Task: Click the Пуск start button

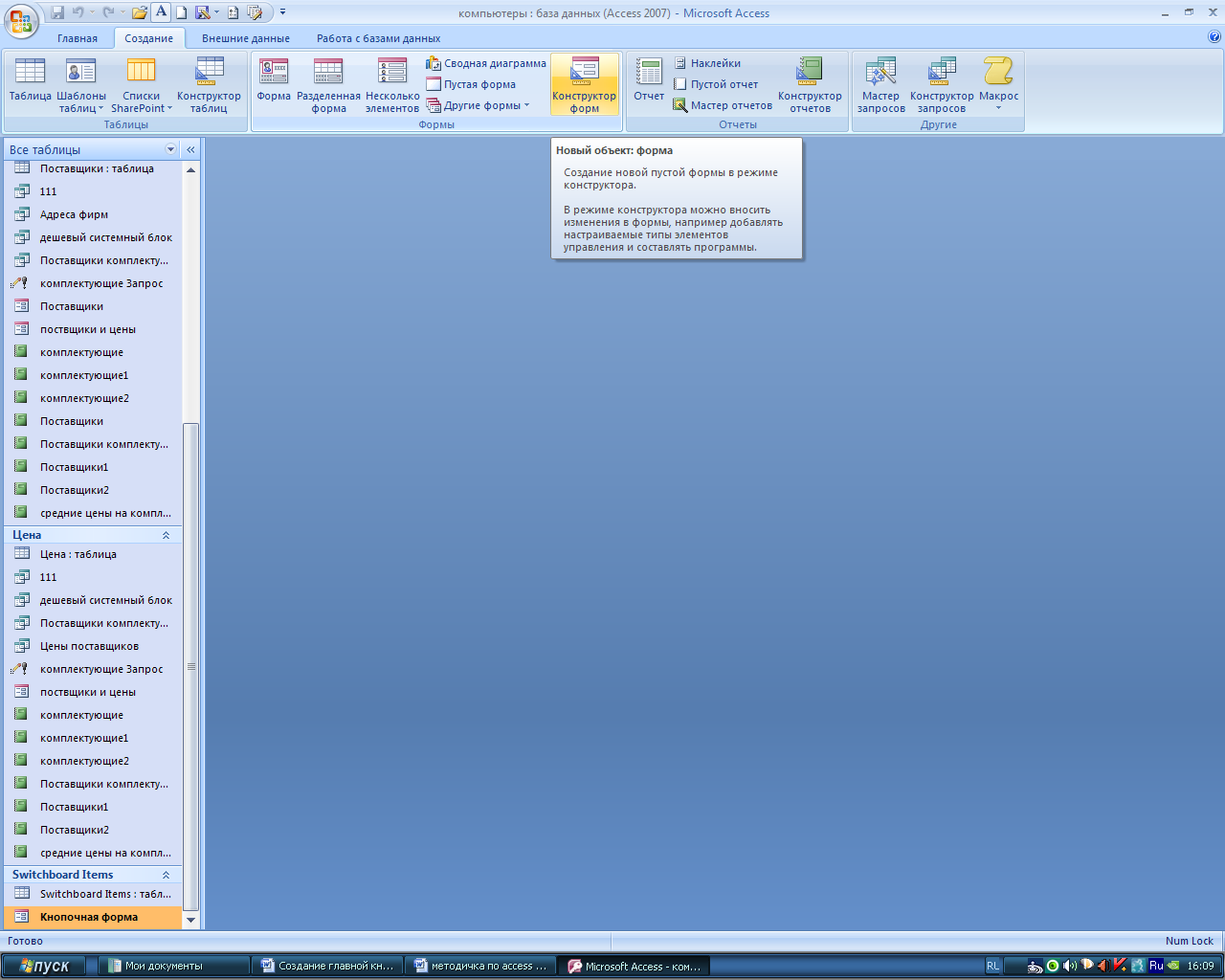Action: (x=44, y=966)
